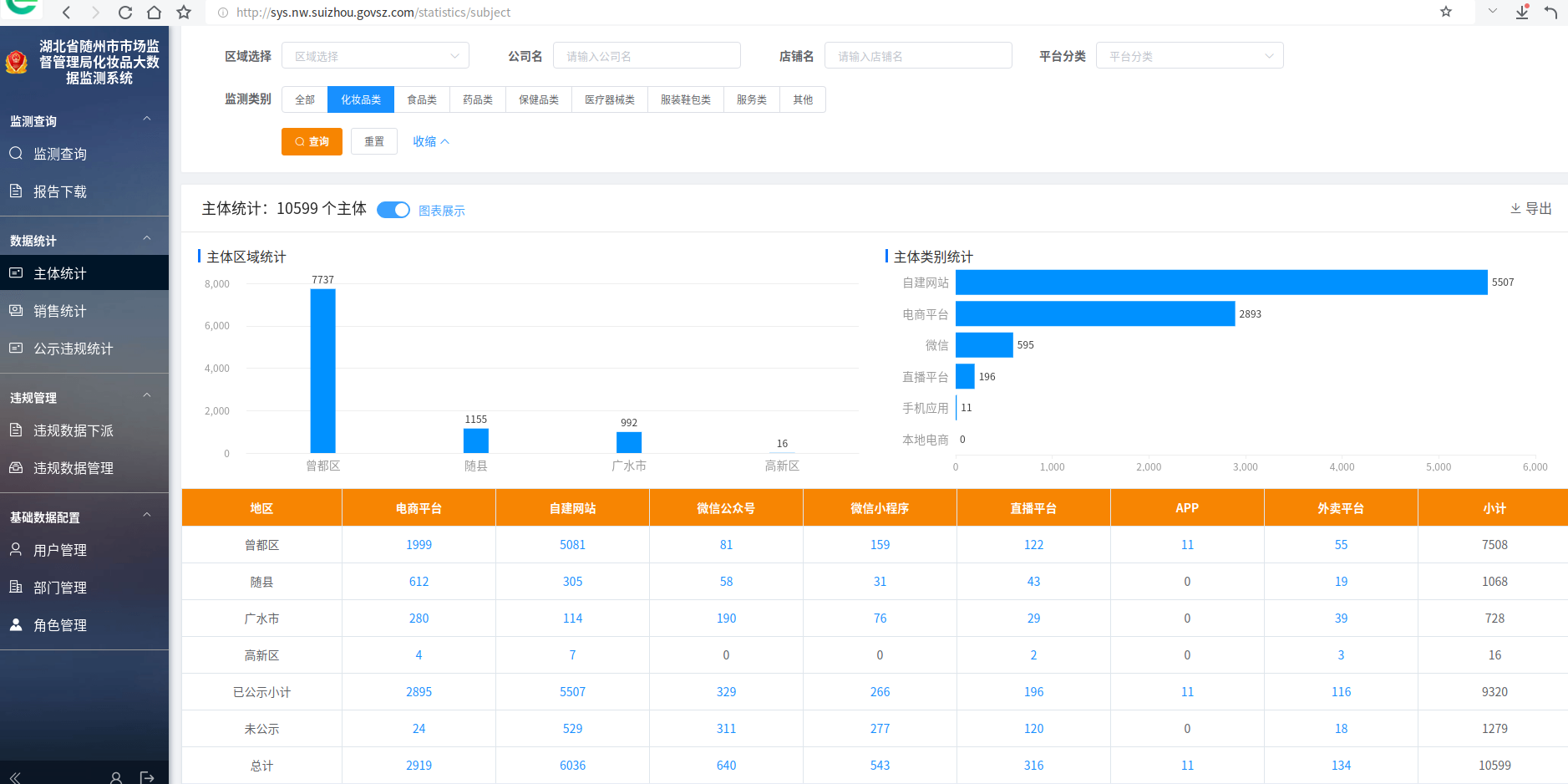Image resolution: width=1568 pixels, height=784 pixels.
Task: Click the orange 查询 button
Action: (312, 141)
